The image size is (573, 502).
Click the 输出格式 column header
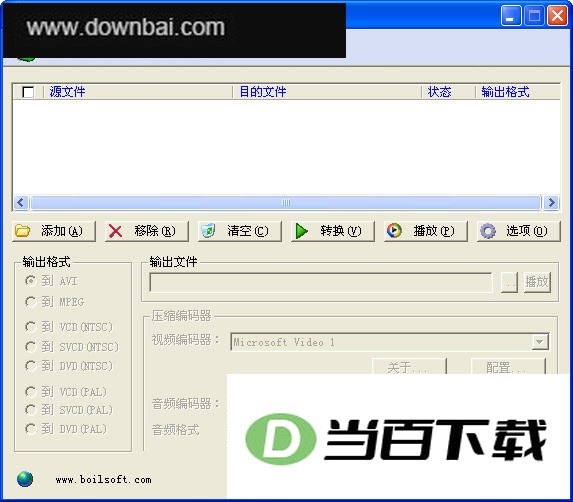coord(517,92)
